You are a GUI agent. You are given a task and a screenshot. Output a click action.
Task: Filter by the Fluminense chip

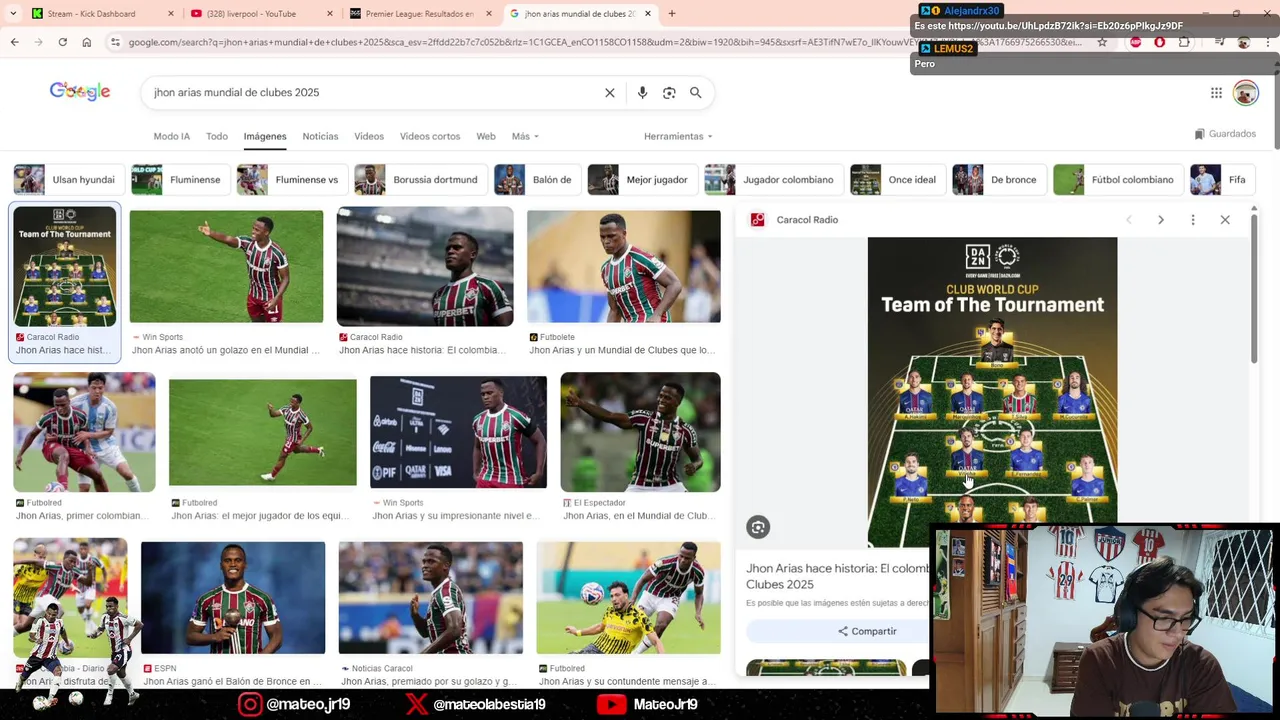(180, 180)
